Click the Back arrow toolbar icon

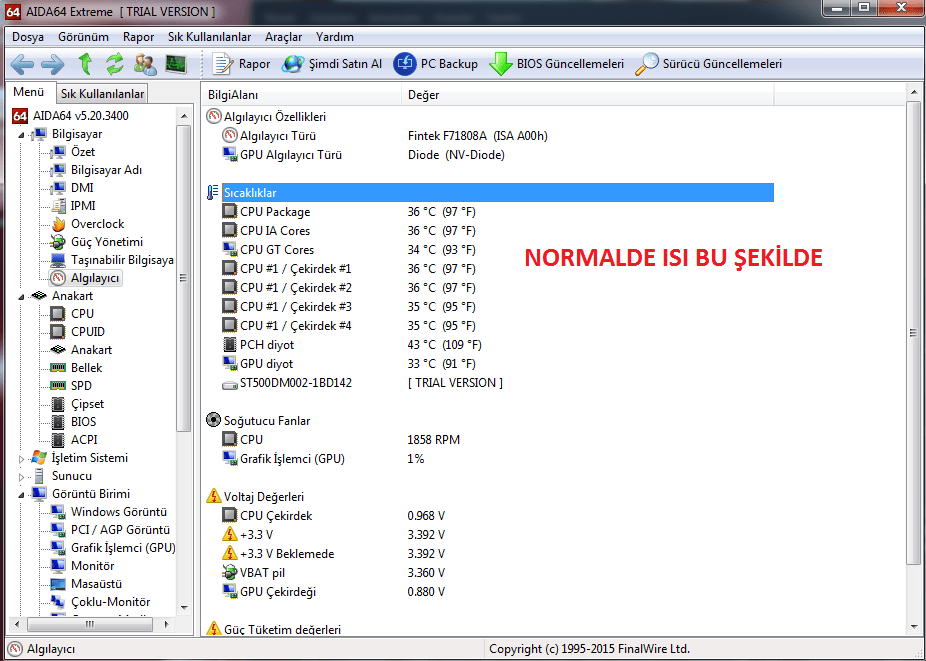coord(22,64)
